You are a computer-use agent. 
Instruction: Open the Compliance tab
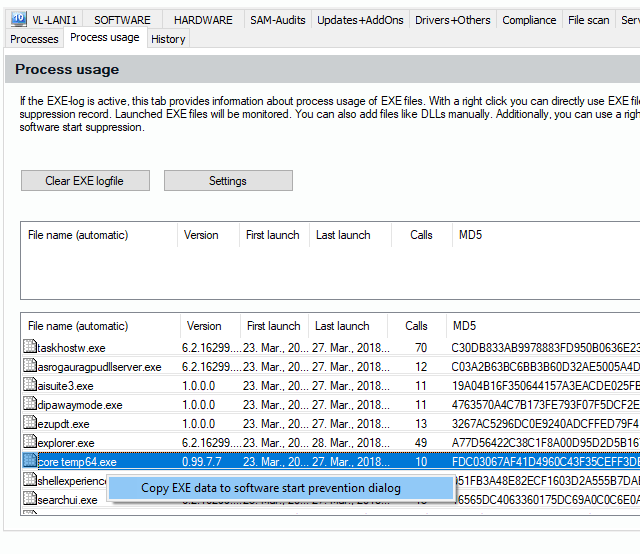[x=529, y=20]
